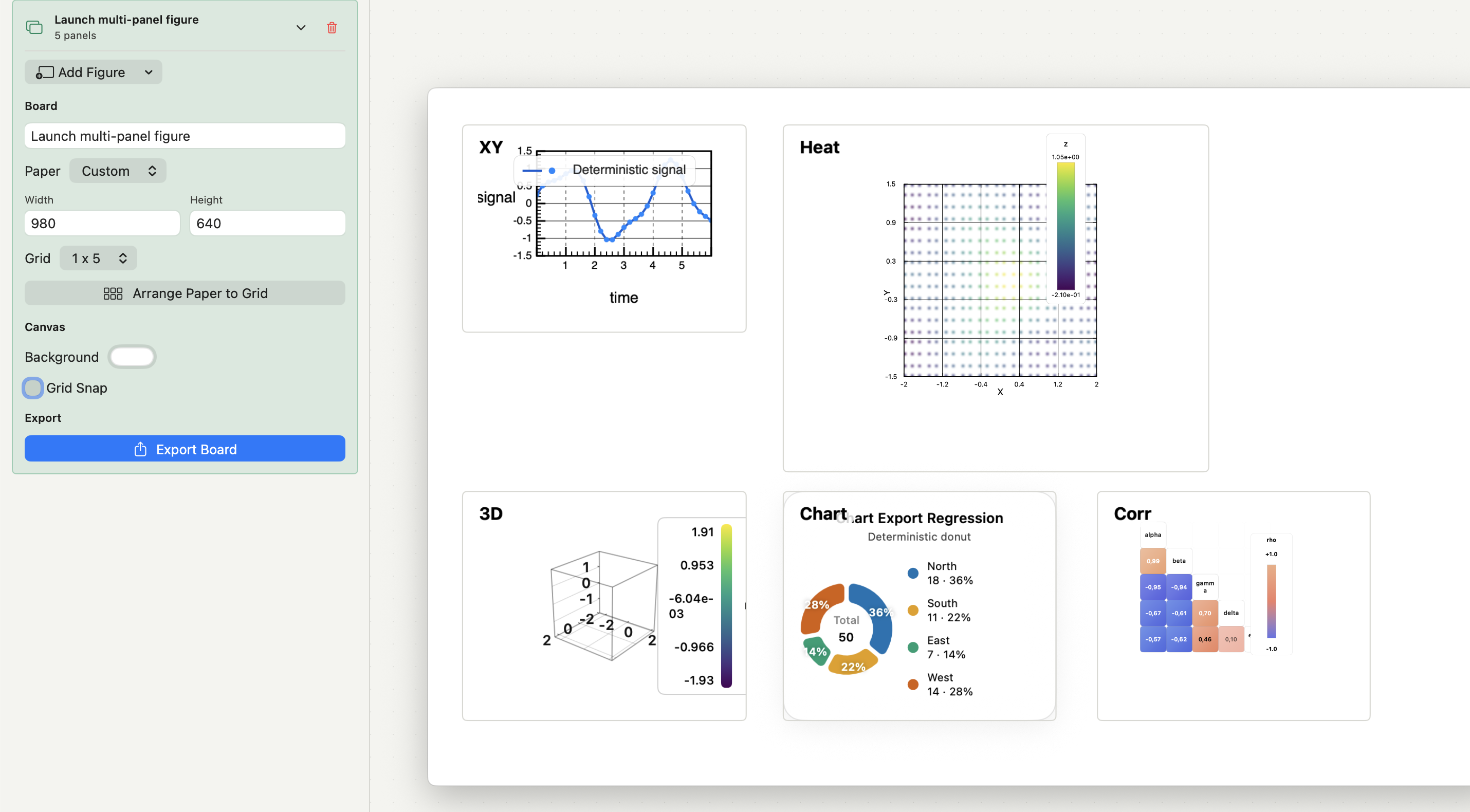Open the Grid 1 x 5 dropdown
Screen dimensions: 1470x812
[98, 259]
